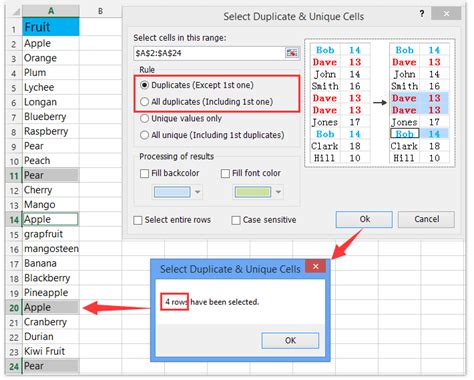The image size is (474, 380).
Task: Click cell containing Longan
Action: tap(51, 102)
